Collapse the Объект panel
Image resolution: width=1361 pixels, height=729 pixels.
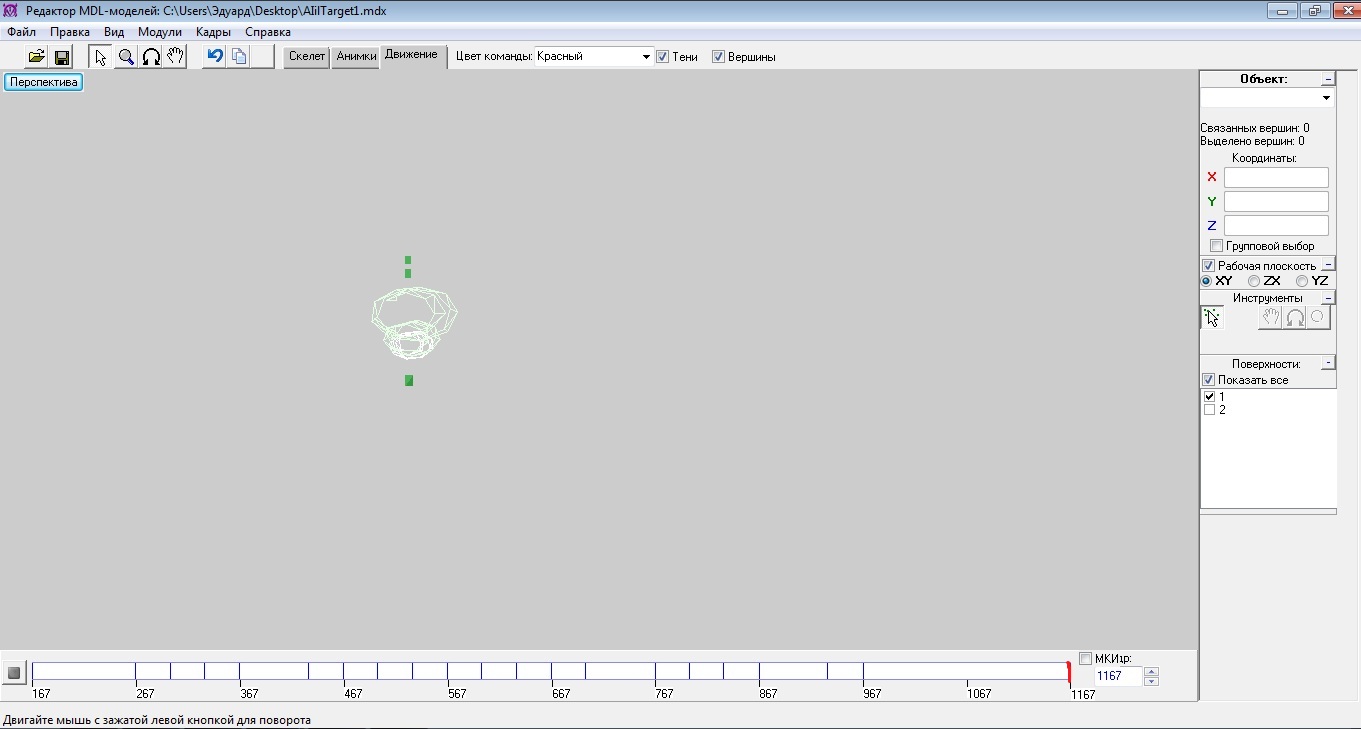coord(1328,79)
